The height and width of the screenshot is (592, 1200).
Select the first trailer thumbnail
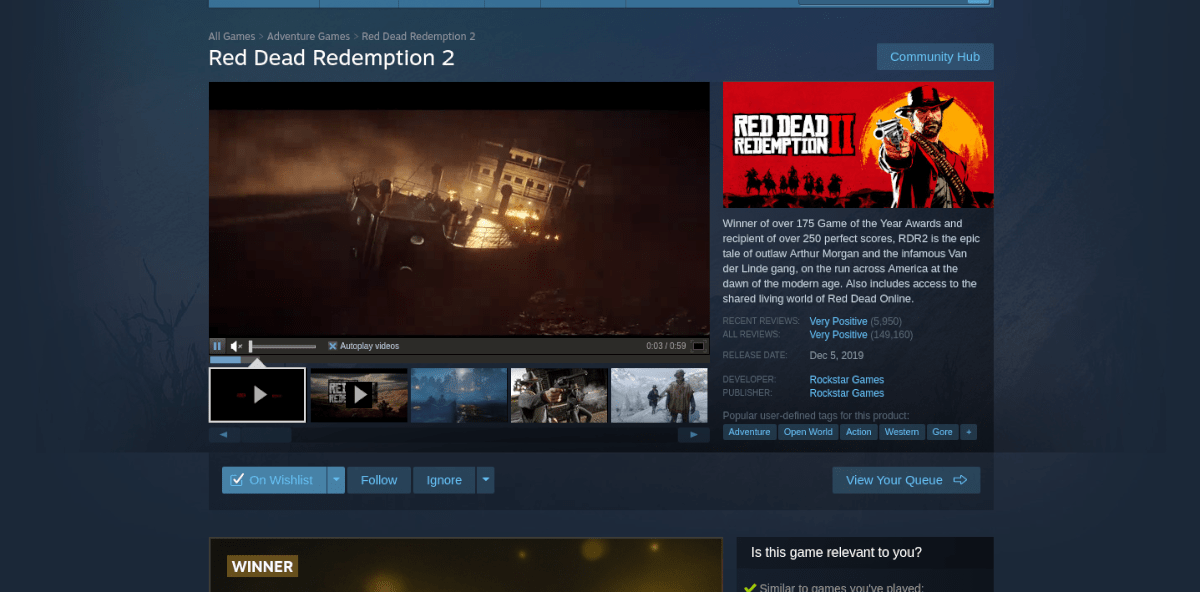click(x=257, y=395)
